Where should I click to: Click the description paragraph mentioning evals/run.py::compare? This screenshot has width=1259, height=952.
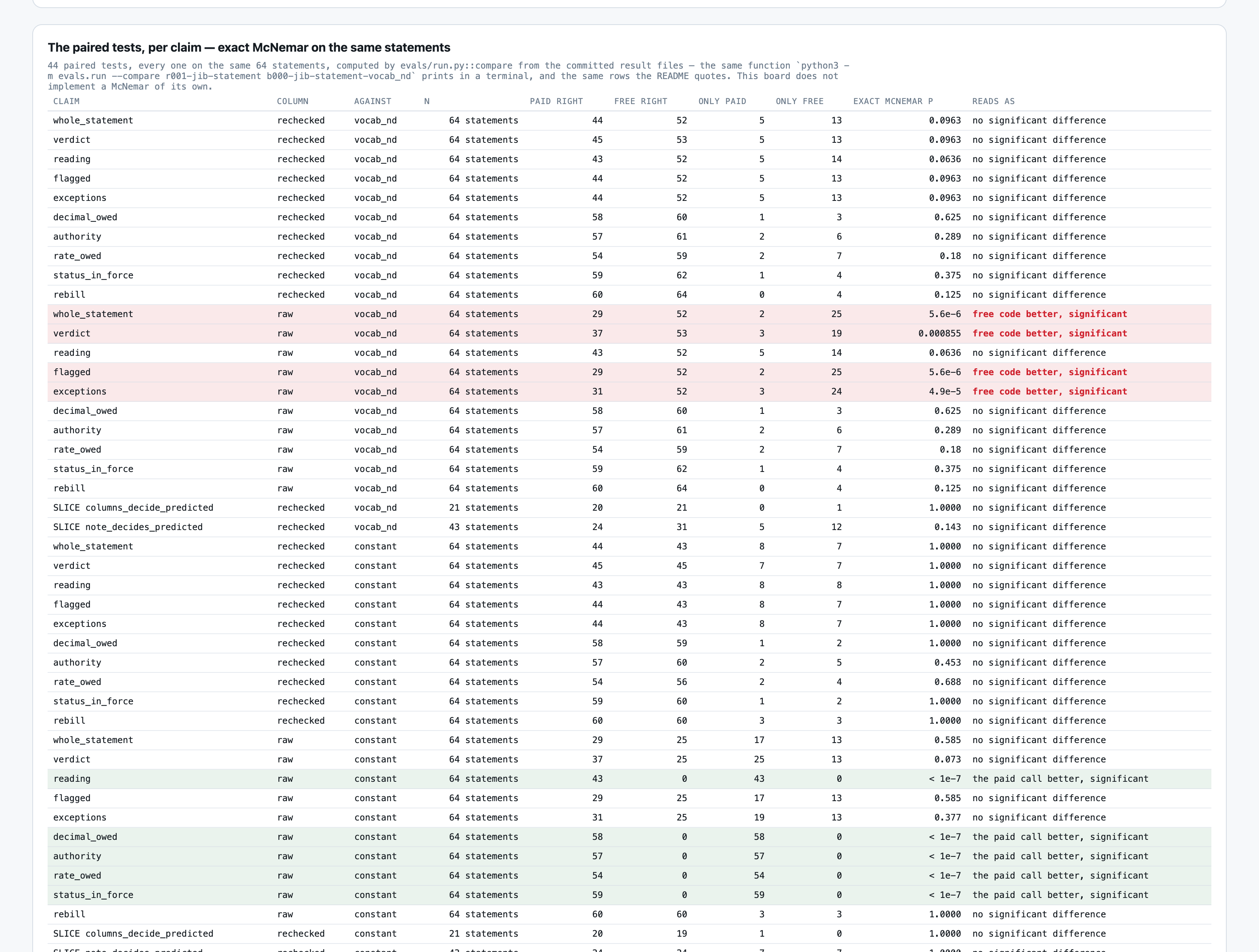click(x=448, y=76)
